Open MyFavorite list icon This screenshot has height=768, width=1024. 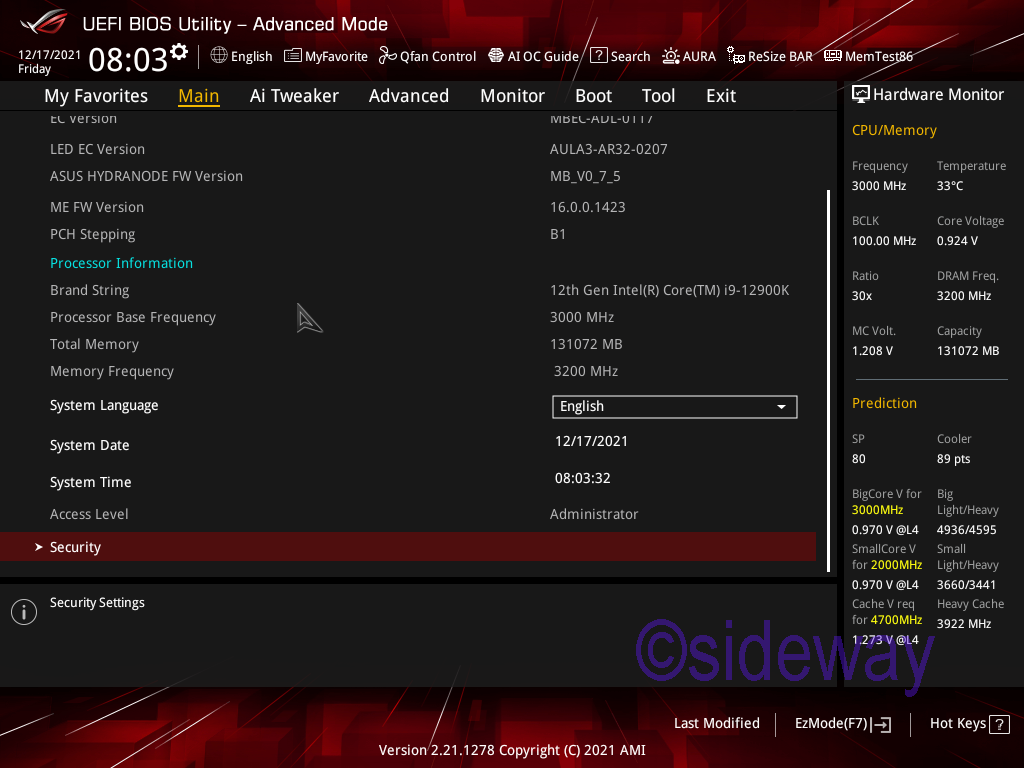tap(293, 56)
